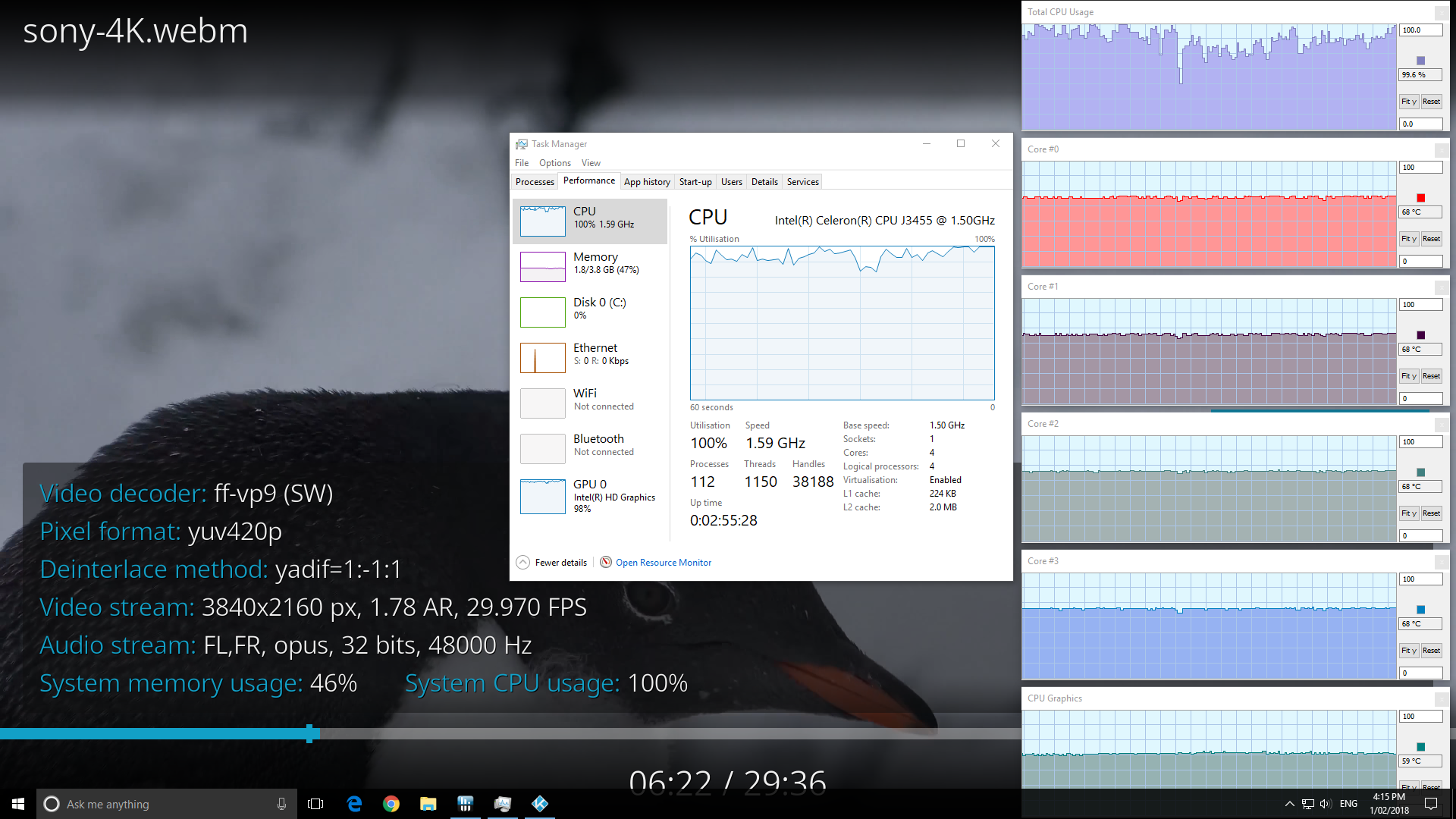Open the Options menu in Task Manager
The image size is (1456, 819).
point(555,163)
